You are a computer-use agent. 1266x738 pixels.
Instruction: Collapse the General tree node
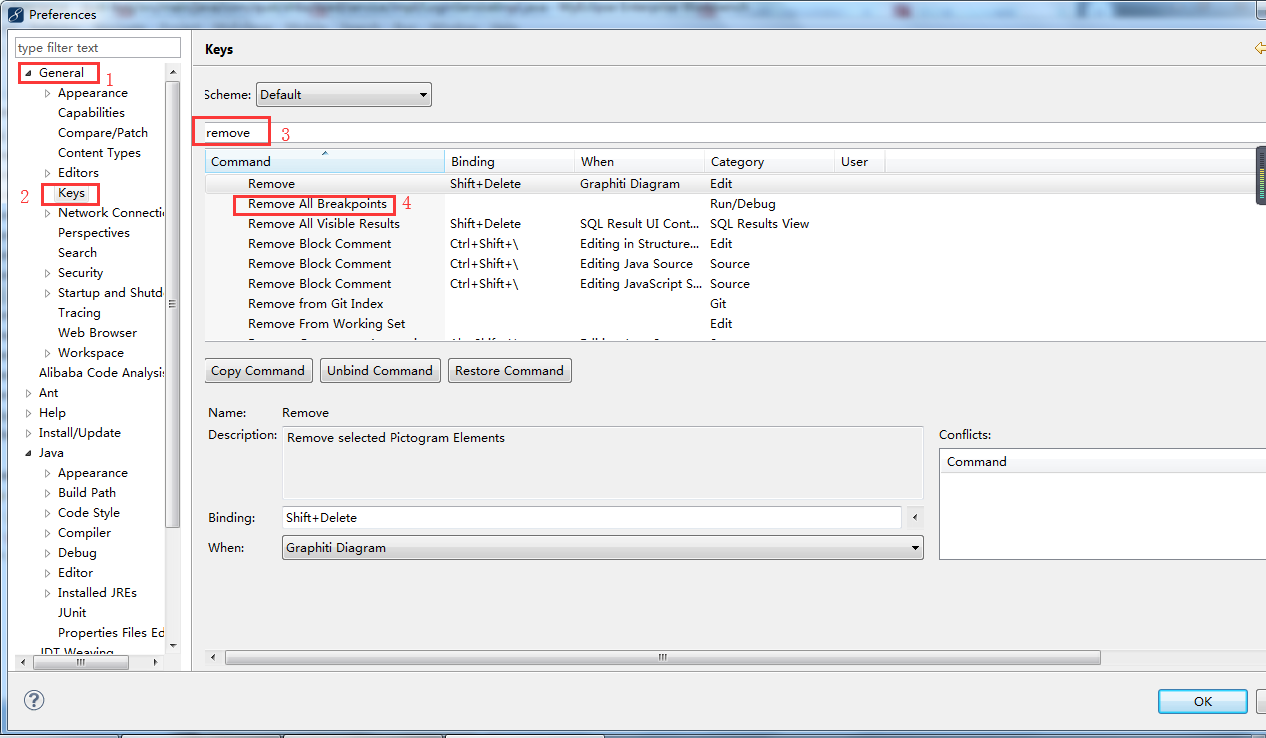click(27, 72)
